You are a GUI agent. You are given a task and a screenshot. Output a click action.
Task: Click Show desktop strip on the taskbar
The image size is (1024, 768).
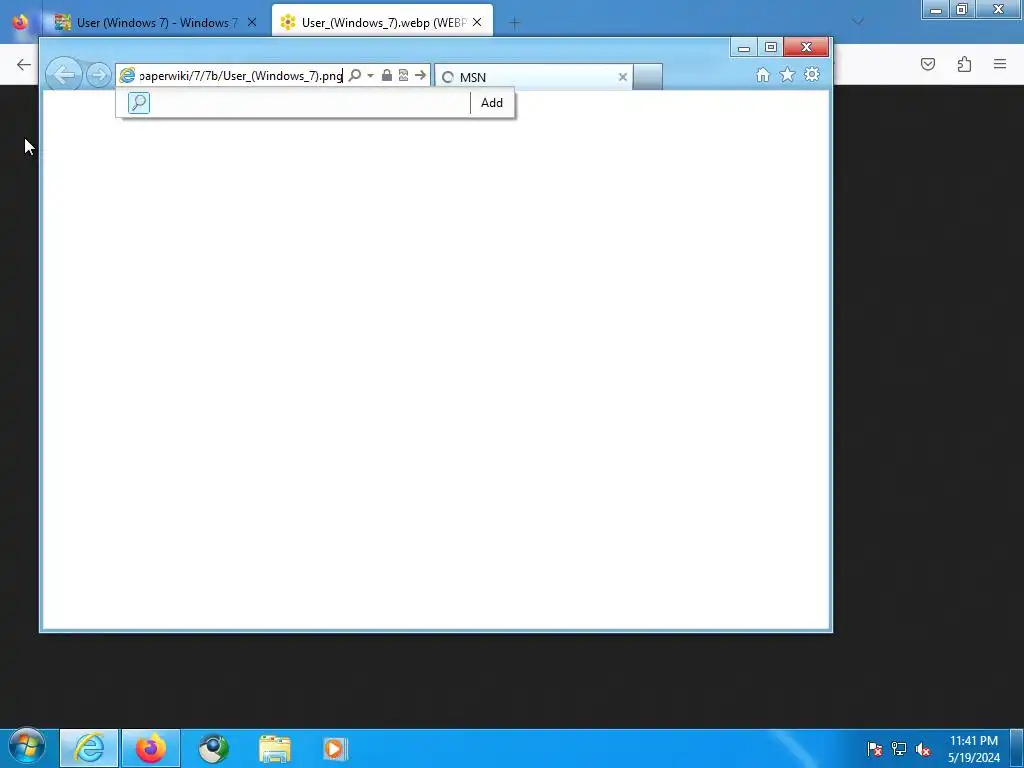tap(1017, 748)
